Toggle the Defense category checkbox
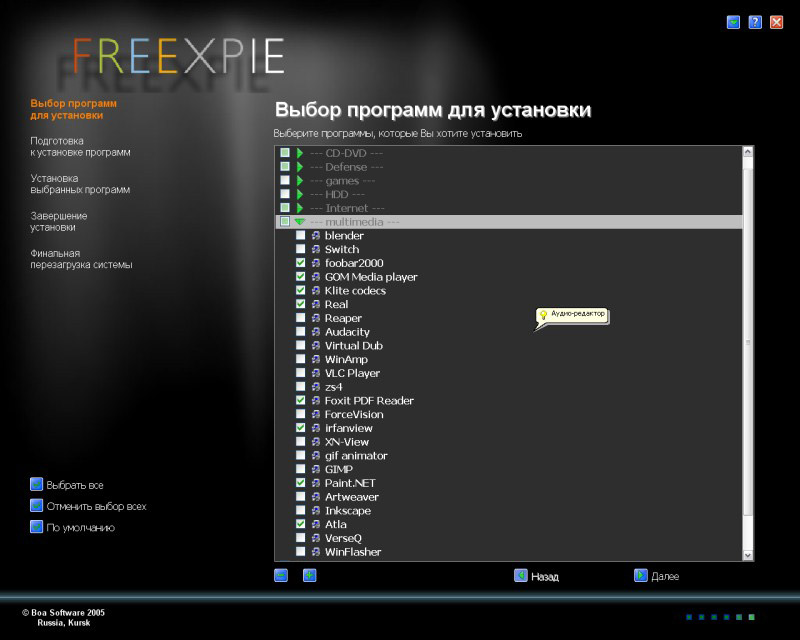This screenshot has width=800, height=640. (285, 166)
